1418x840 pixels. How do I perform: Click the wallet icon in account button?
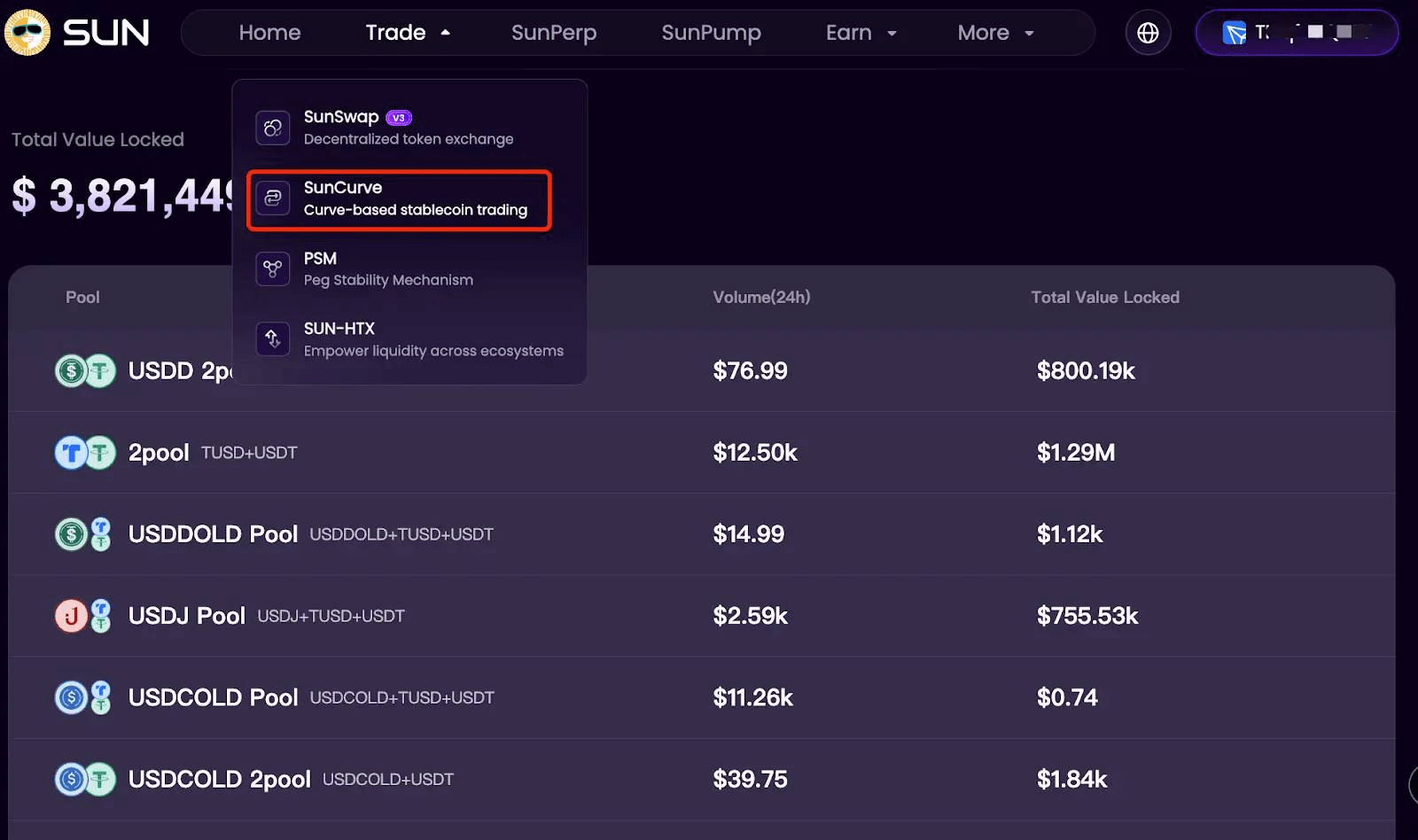(1234, 34)
